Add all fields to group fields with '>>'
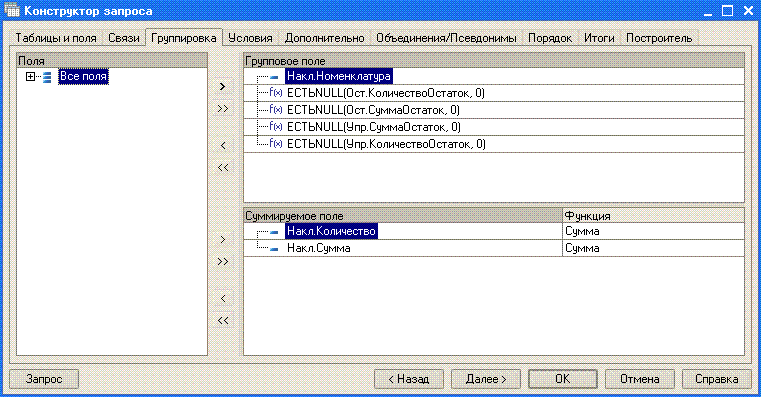 [223, 109]
